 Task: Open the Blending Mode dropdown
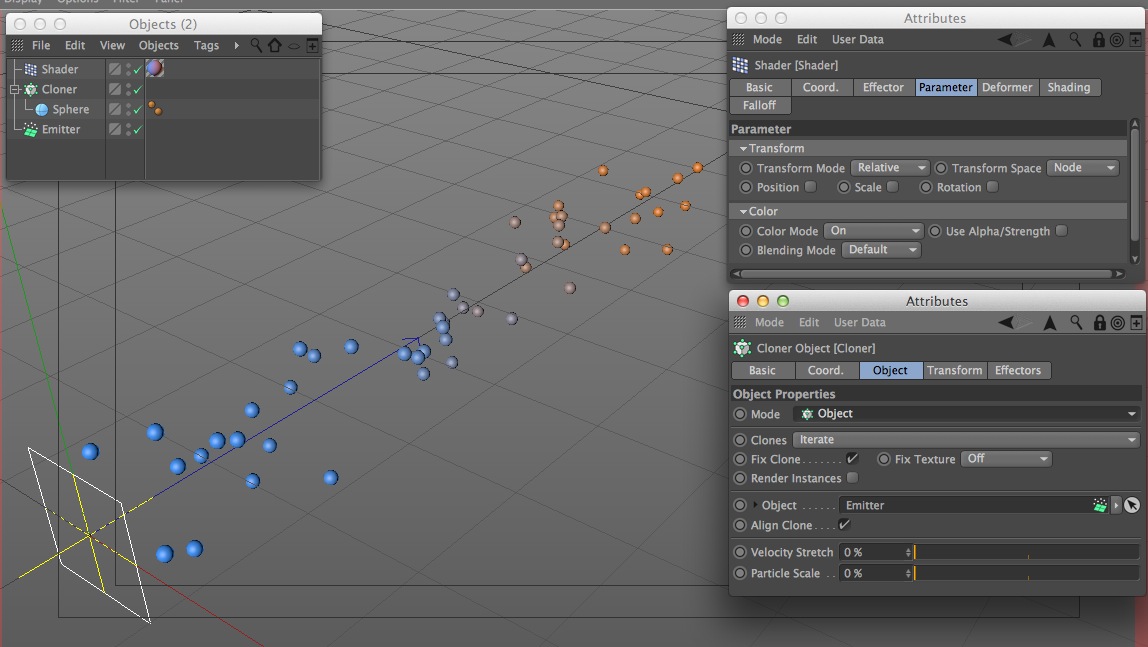click(x=882, y=250)
